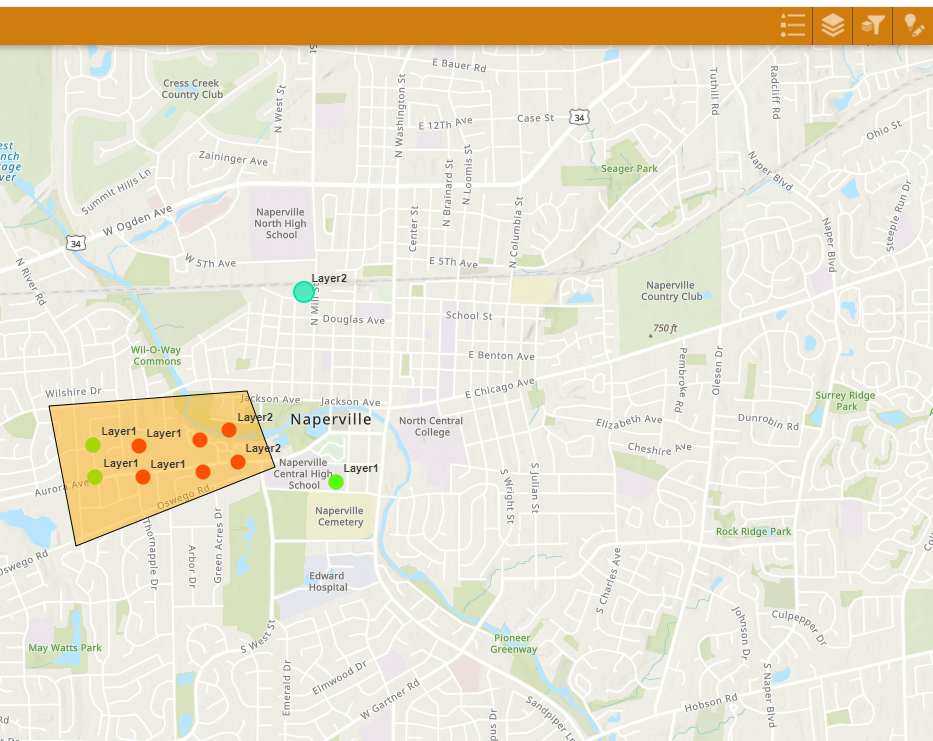Click the North Central College label

tap(431, 426)
